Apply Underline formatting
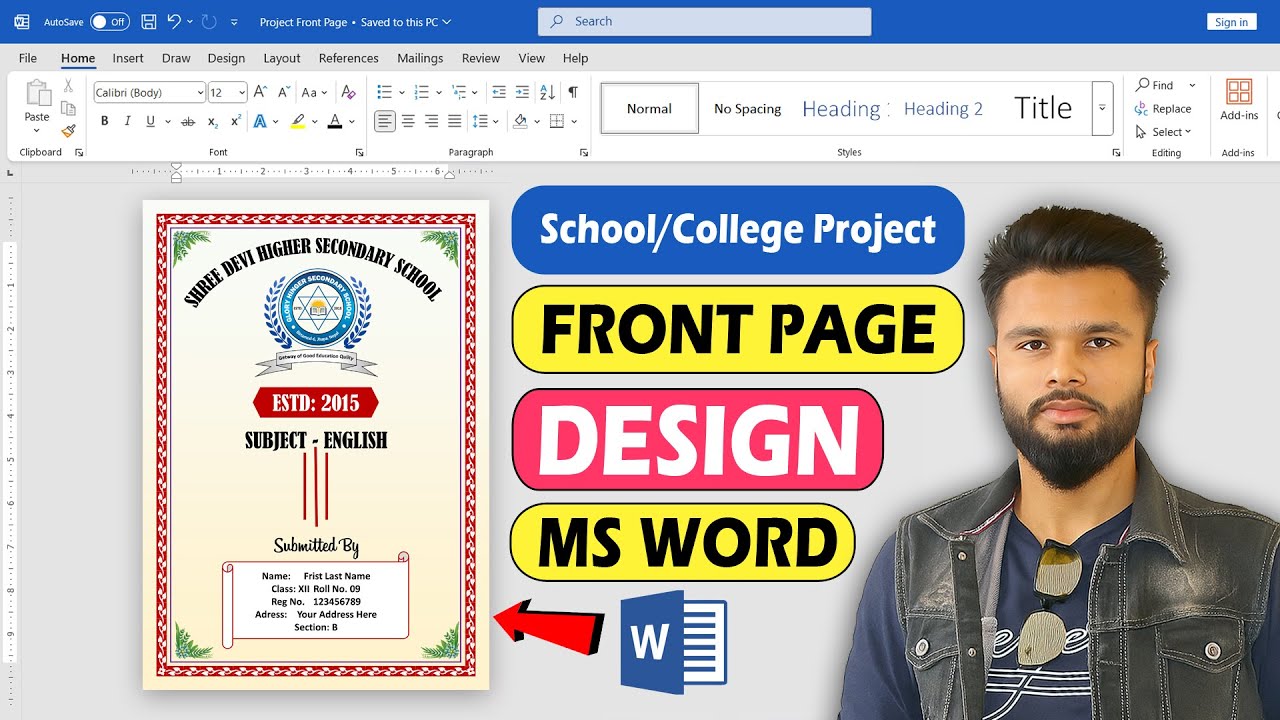This screenshot has height=720, width=1280. pyautogui.click(x=151, y=121)
